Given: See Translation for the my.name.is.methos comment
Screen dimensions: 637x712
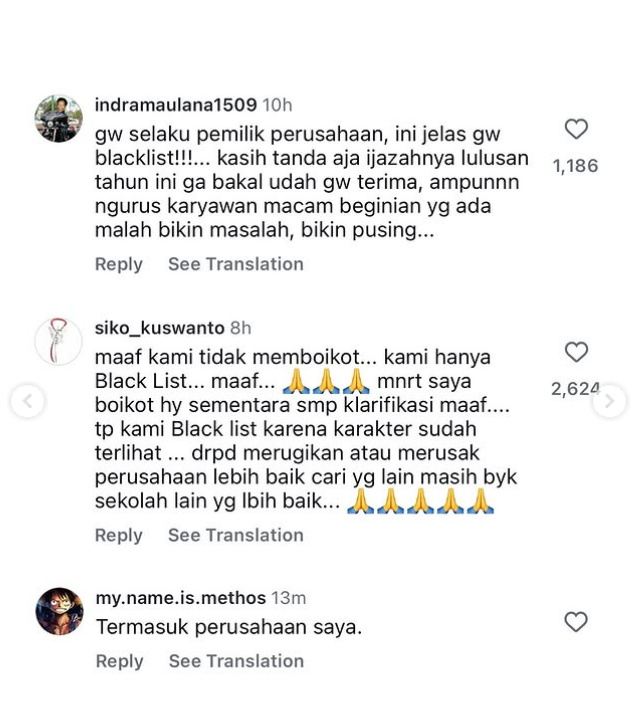Looking at the screenshot, I should pyautogui.click(x=236, y=661).
